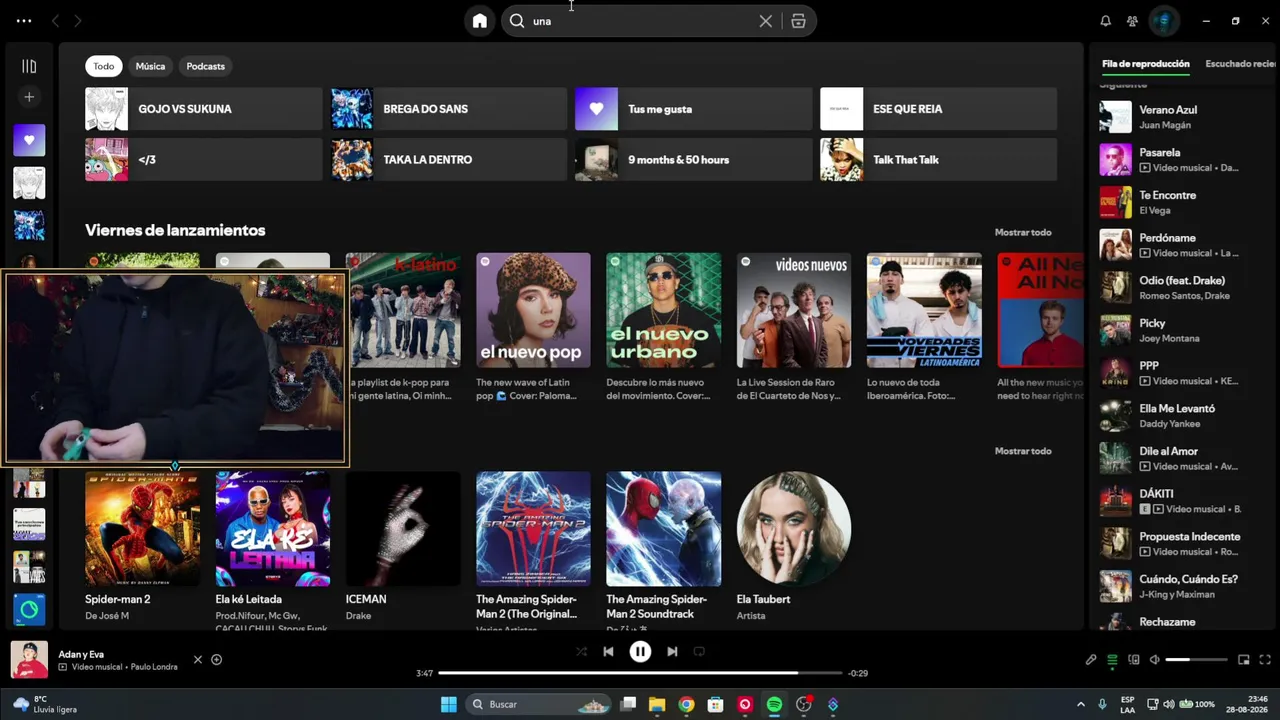1280x720 pixels.
Task: Open ICEMAN by Drake card
Action: tap(403, 548)
